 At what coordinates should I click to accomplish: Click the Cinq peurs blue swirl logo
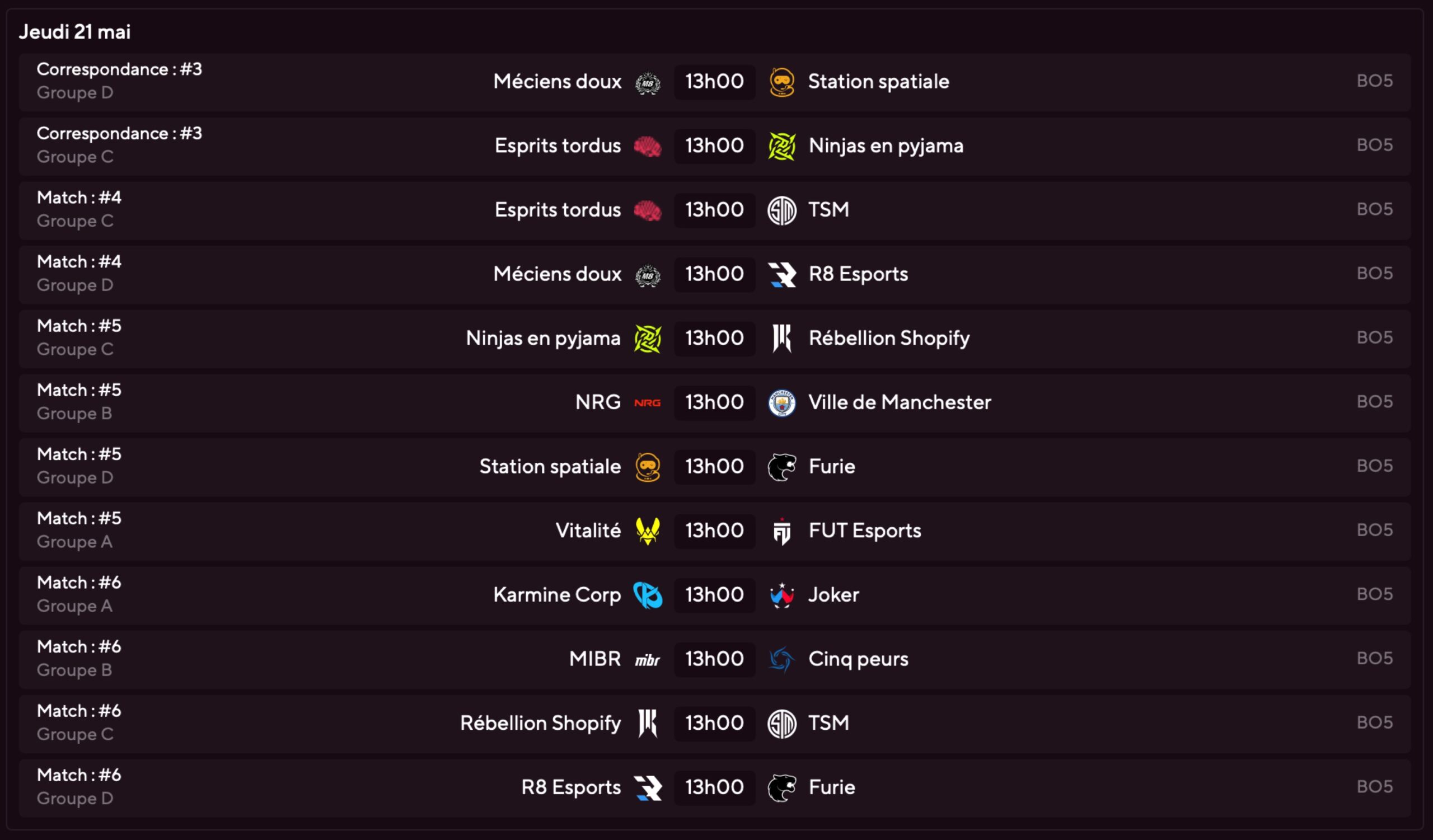(781, 659)
